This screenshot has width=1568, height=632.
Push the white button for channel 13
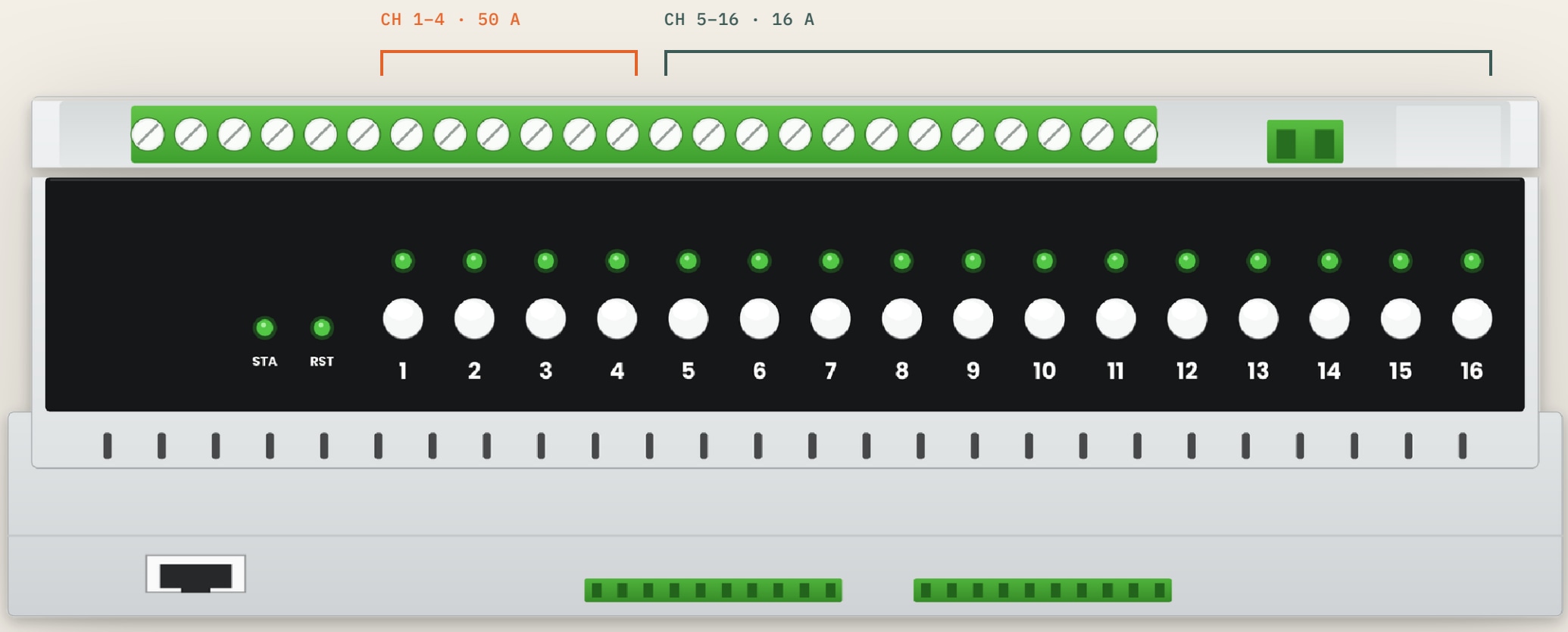[x=1257, y=318]
